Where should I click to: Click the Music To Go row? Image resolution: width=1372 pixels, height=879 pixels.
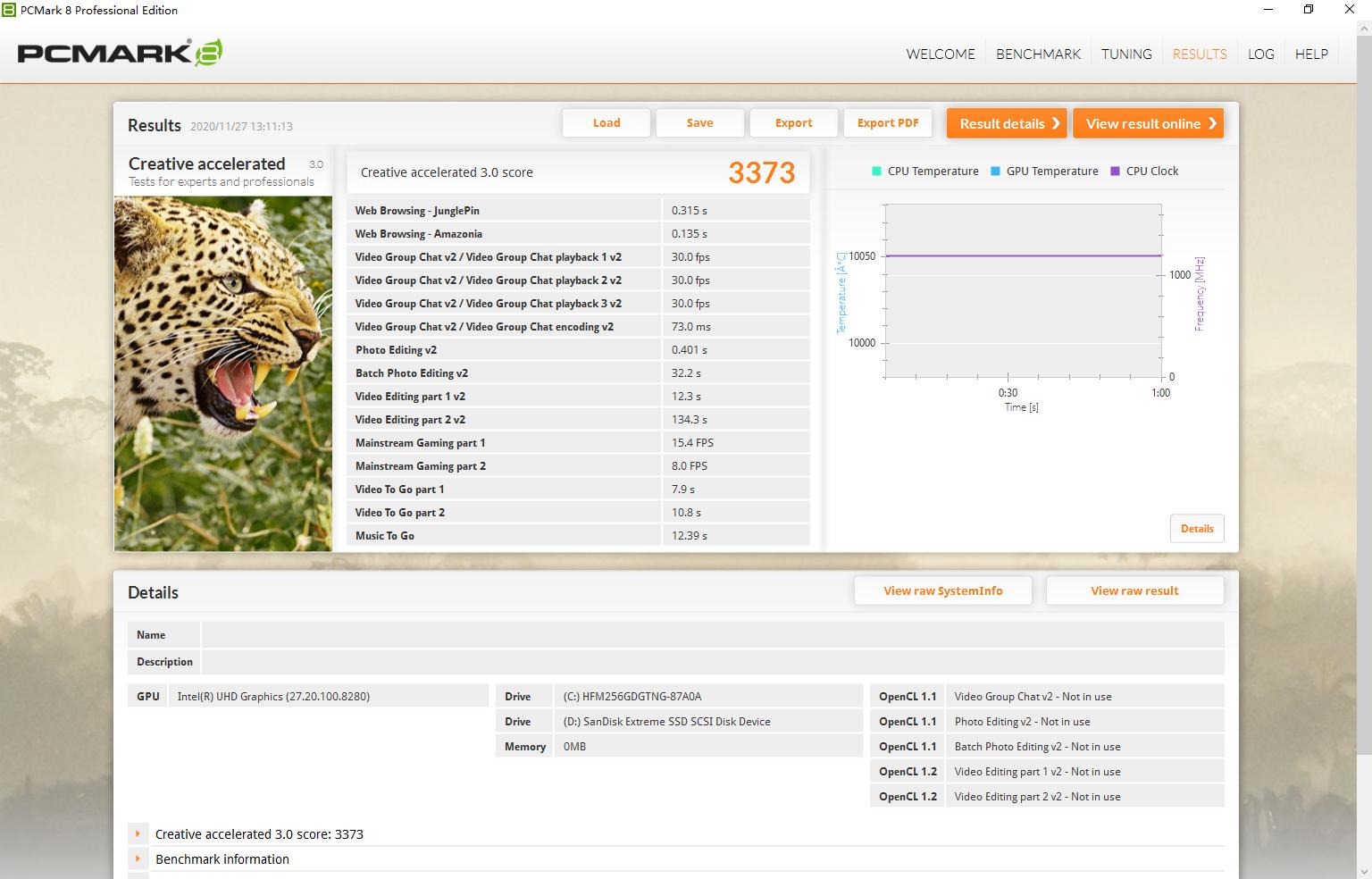pyautogui.click(x=578, y=536)
